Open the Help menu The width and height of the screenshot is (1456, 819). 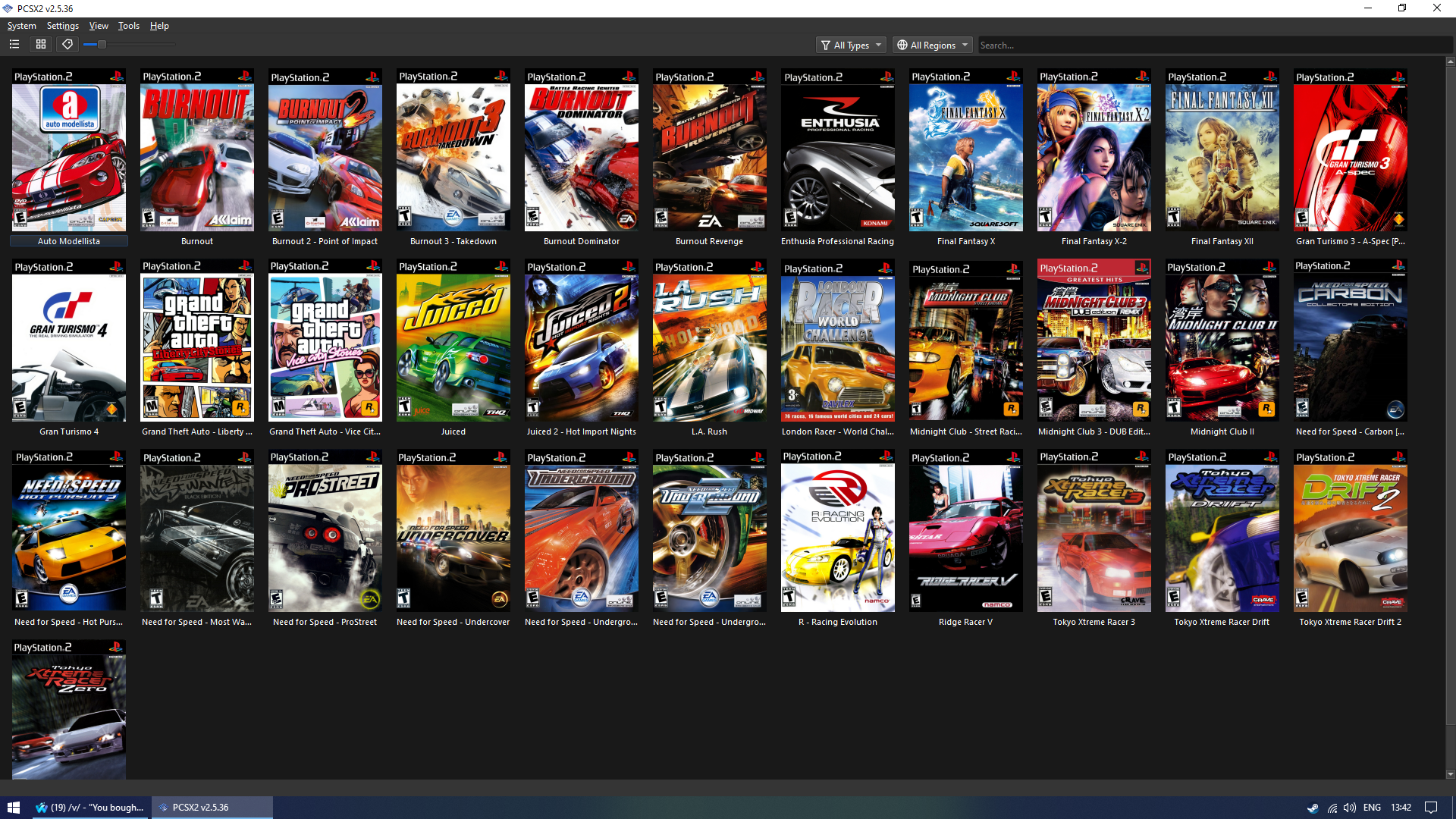159,26
